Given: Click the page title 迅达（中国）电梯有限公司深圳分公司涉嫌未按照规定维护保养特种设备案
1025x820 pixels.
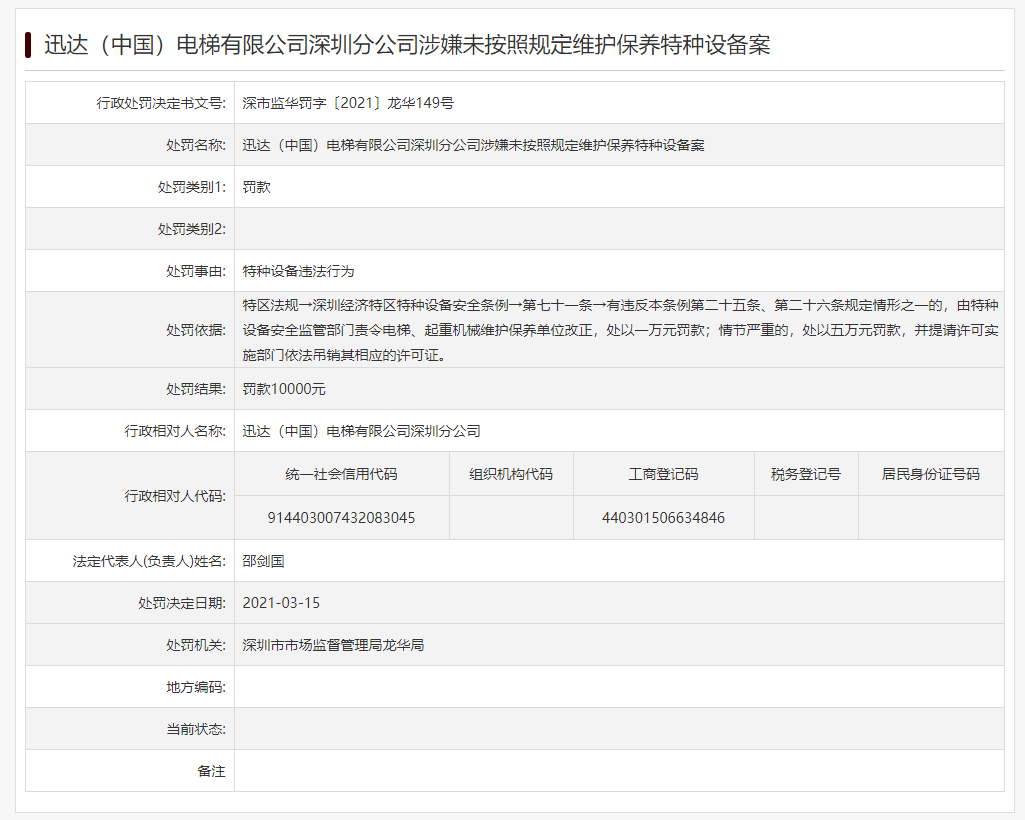Looking at the screenshot, I should pos(407,44).
